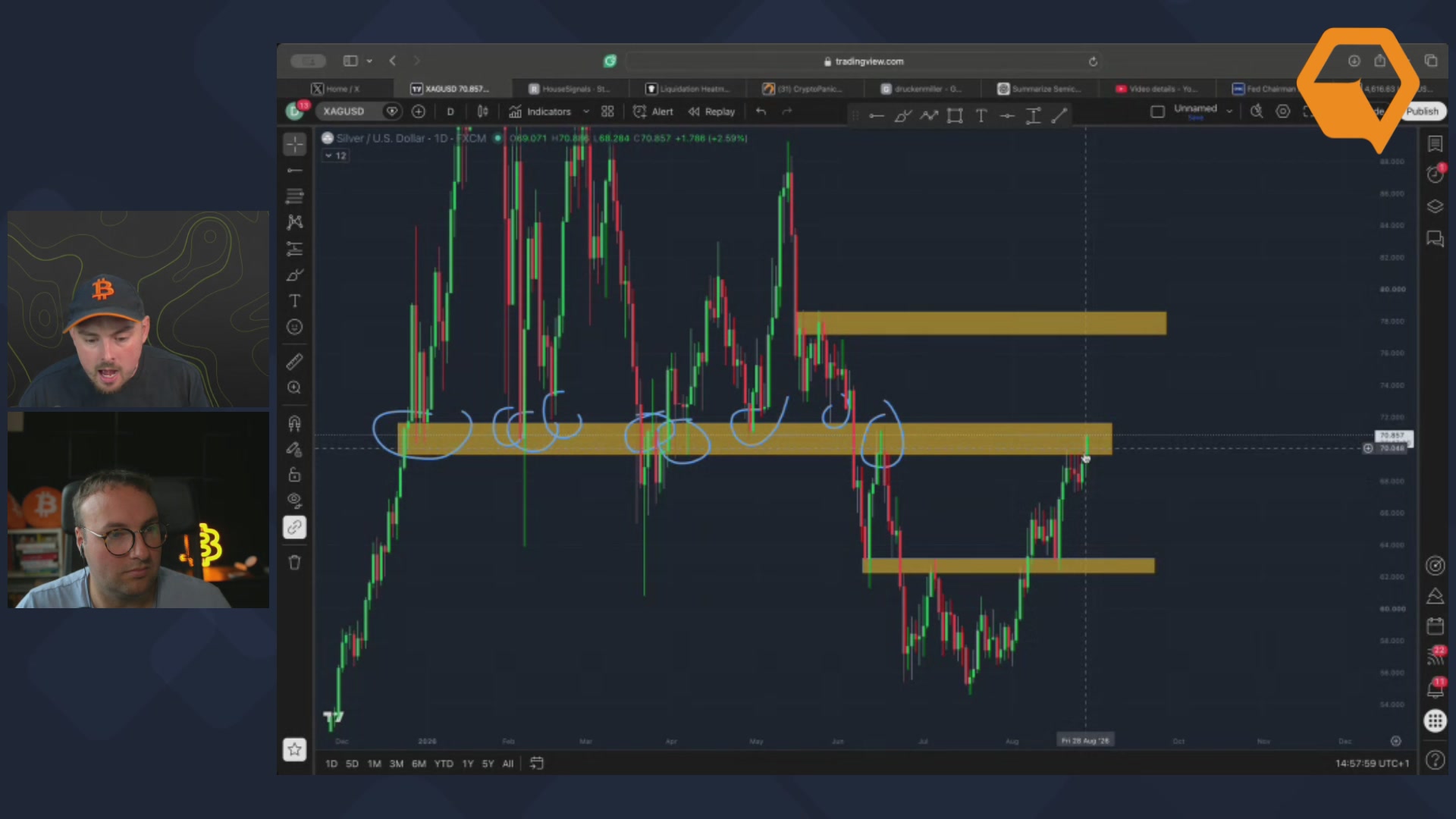The height and width of the screenshot is (819, 1456).
Task: Open the D timeframe interval dropdown
Action: point(450,111)
